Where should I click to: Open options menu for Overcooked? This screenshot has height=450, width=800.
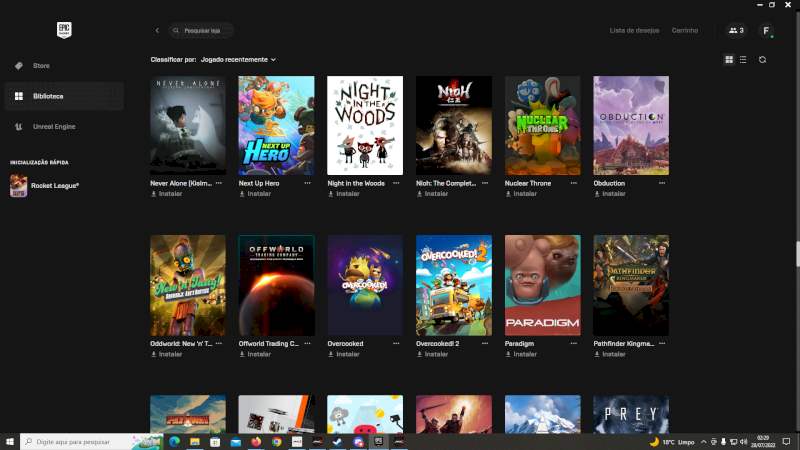pos(396,344)
